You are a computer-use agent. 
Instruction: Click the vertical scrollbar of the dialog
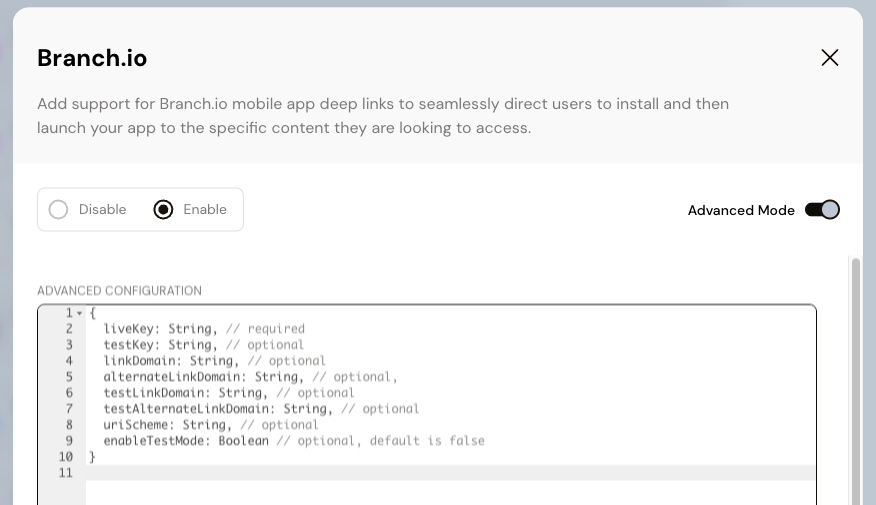coord(855,380)
